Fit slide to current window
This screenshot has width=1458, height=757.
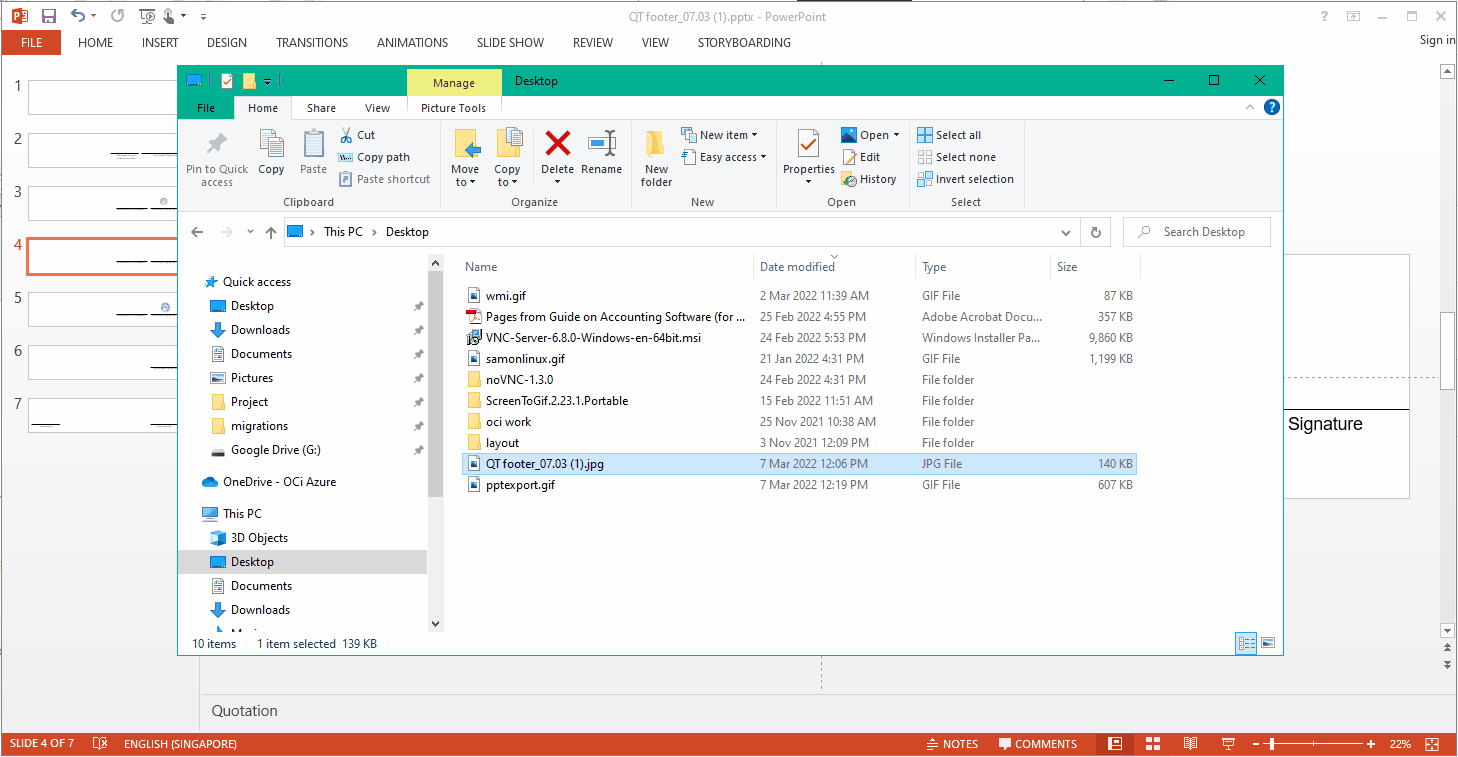(x=1434, y=744)
